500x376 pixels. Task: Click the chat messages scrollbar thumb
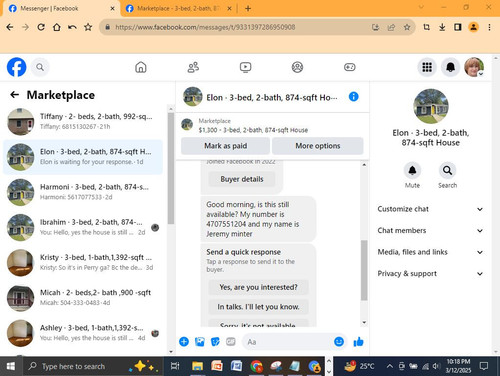[364, 270]
